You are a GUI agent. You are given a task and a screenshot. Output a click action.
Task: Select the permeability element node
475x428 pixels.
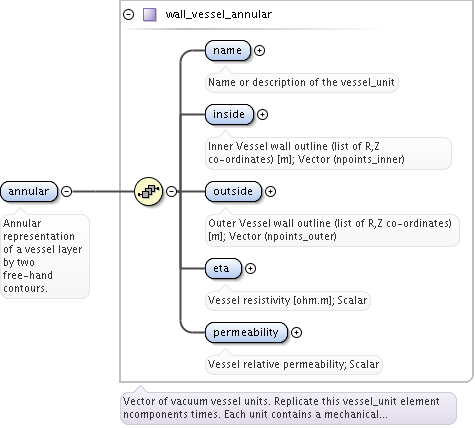[246, 332]
